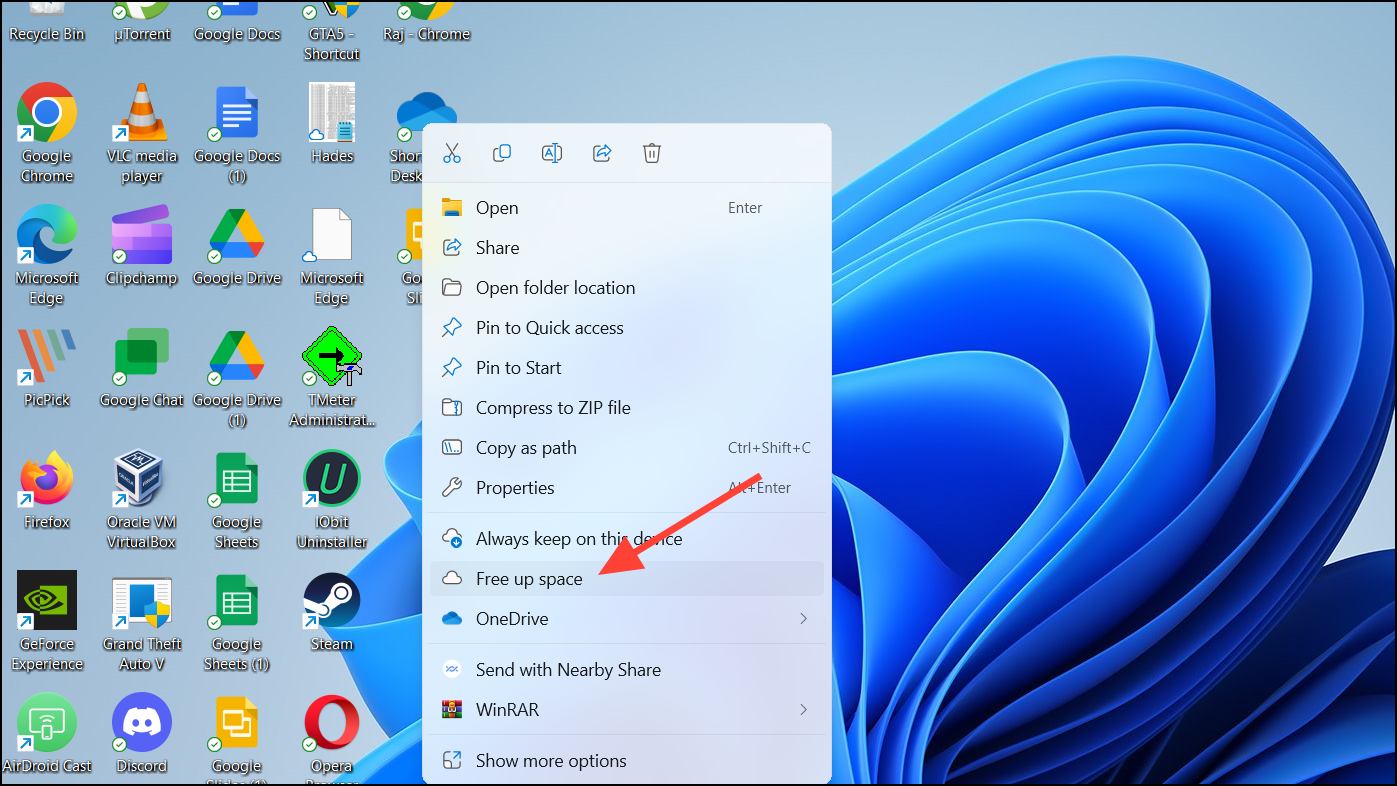This screenshot has width=1397, height=786.
Task: Click the Delete trash icon
Action: pyautogui.click(x=651, y=152)
